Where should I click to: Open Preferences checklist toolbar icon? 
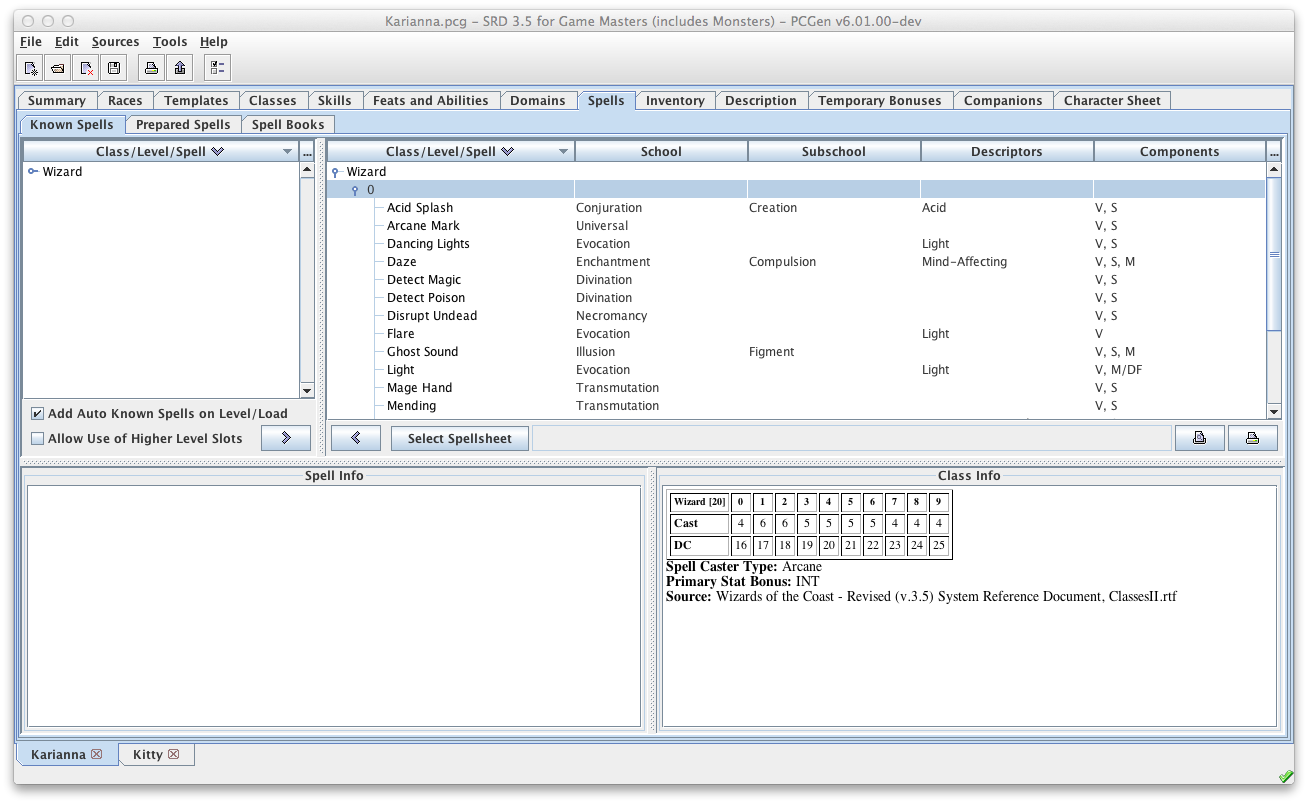coord(217,68)
